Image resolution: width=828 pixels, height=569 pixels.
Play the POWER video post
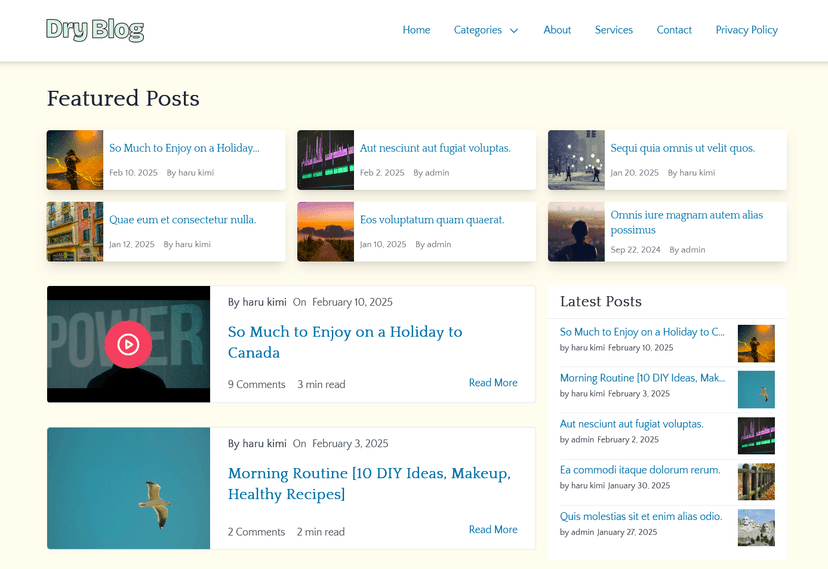click(128, 344)
